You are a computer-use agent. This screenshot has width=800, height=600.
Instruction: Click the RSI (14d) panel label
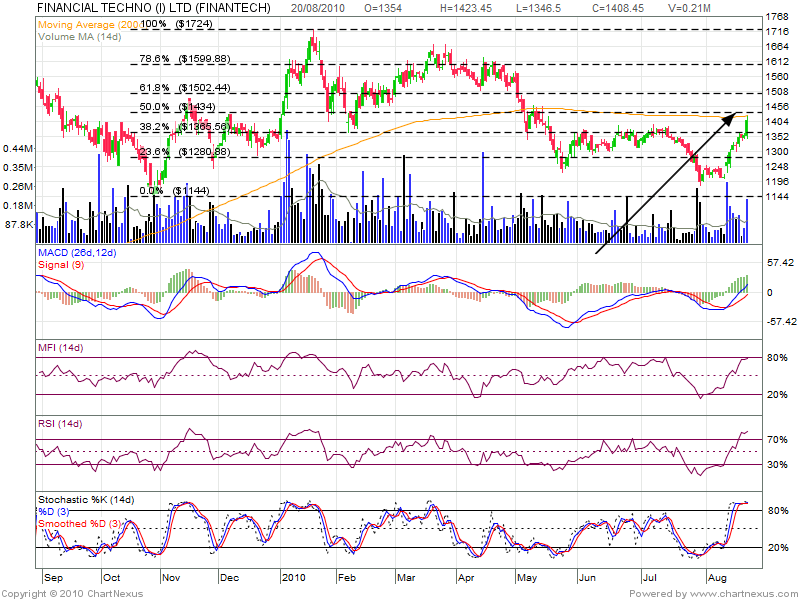pos(62,423)
